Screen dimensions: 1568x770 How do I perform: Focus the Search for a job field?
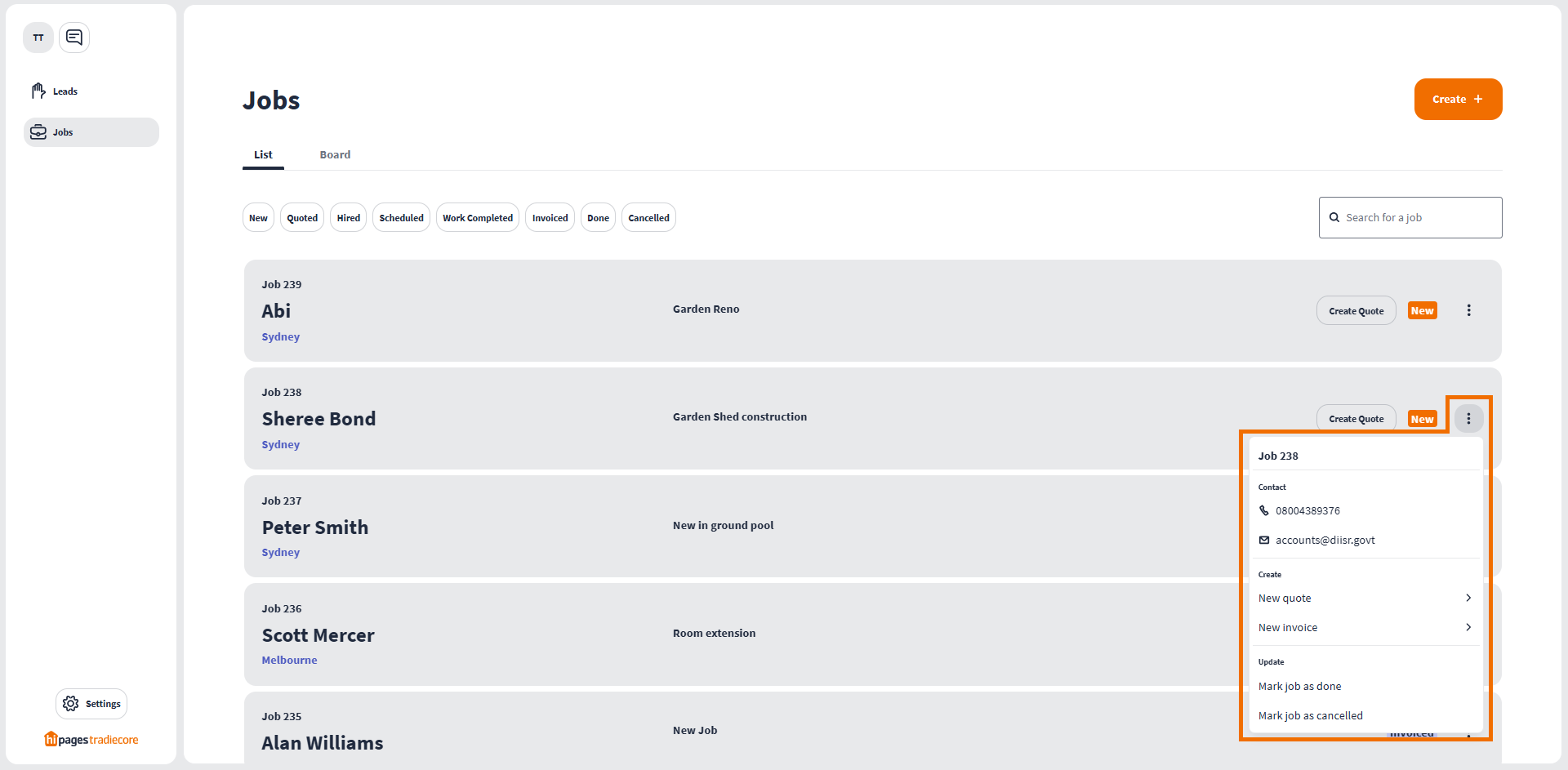(1419, 218)
